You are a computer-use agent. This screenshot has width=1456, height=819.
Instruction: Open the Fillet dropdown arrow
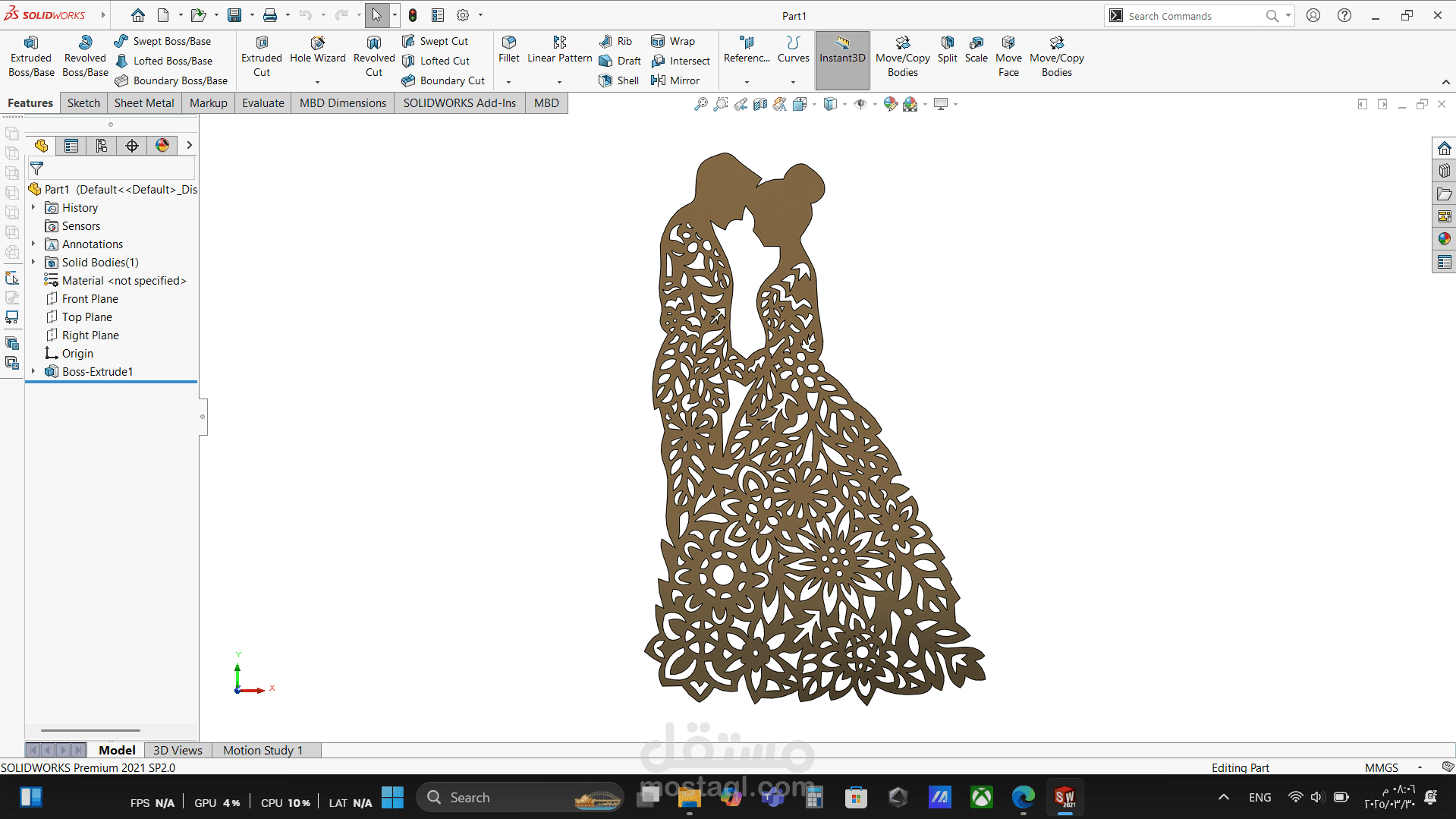pos(509,82)
